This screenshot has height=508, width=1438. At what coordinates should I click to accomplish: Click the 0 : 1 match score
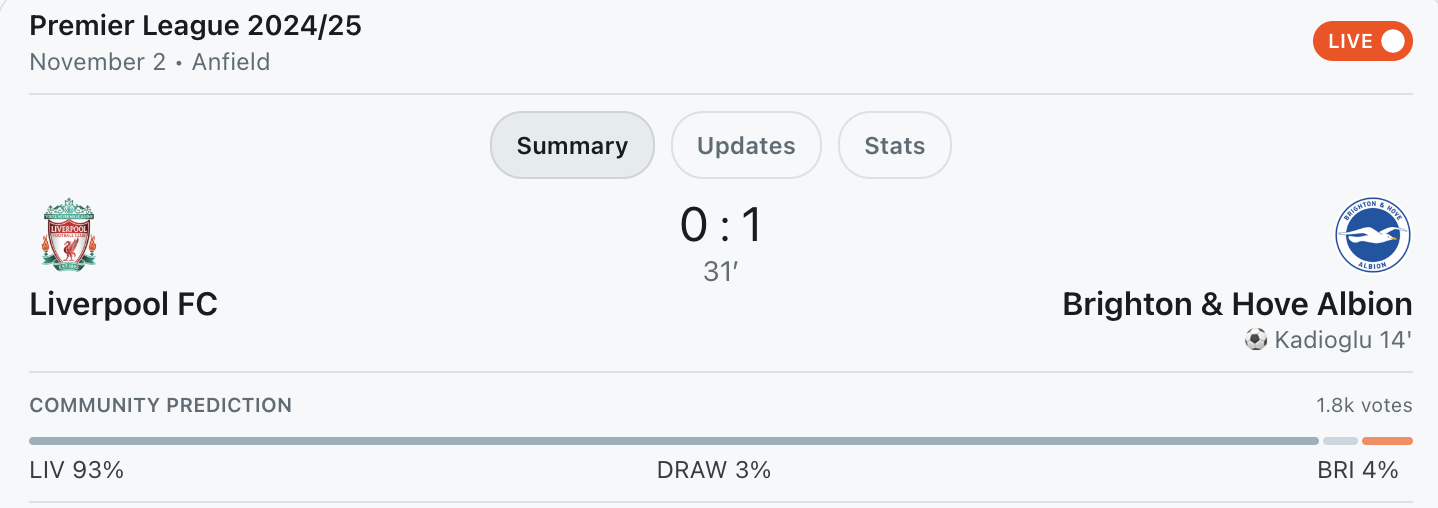720,225
